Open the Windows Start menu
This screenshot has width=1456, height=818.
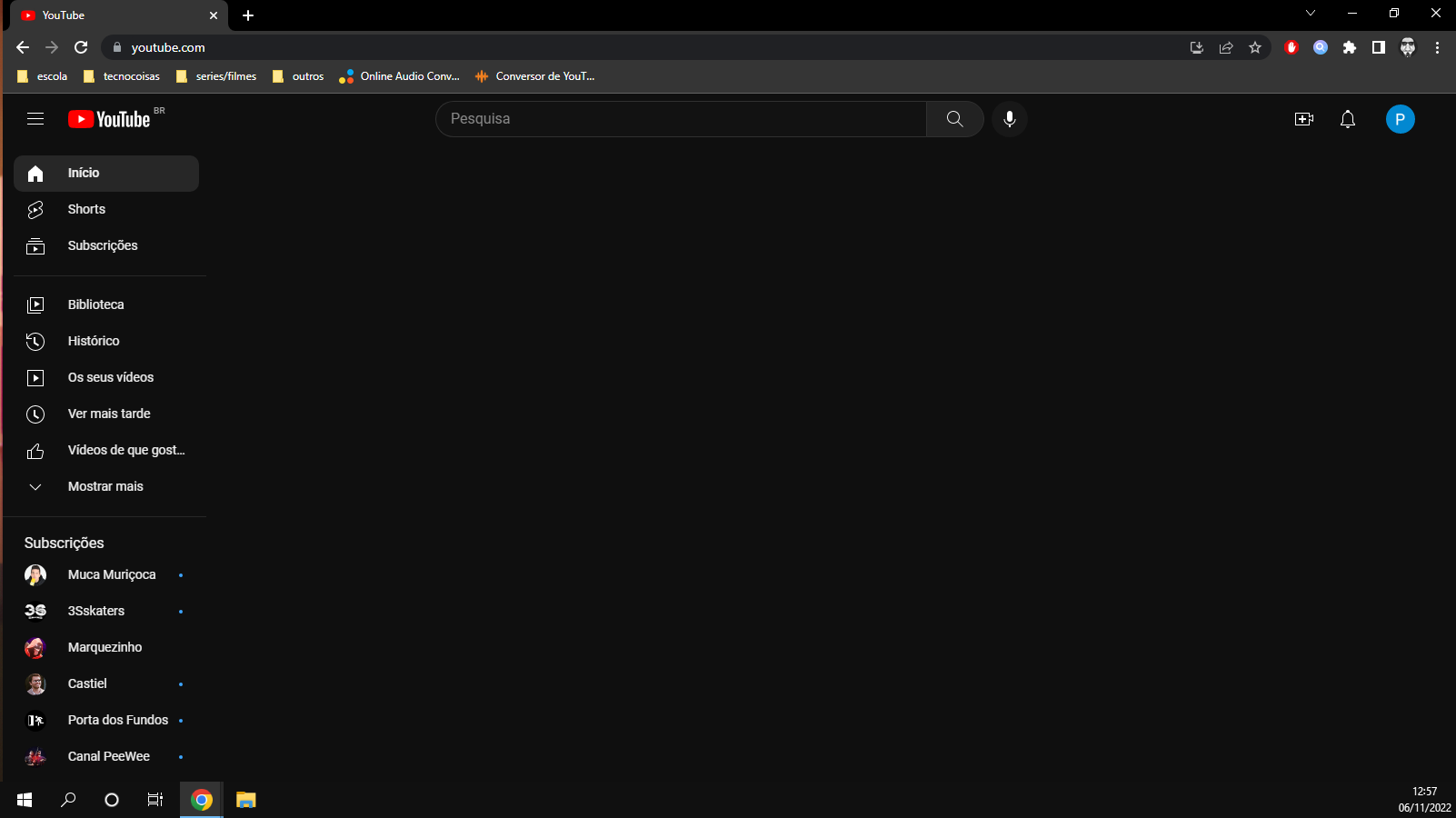[25, 800]
